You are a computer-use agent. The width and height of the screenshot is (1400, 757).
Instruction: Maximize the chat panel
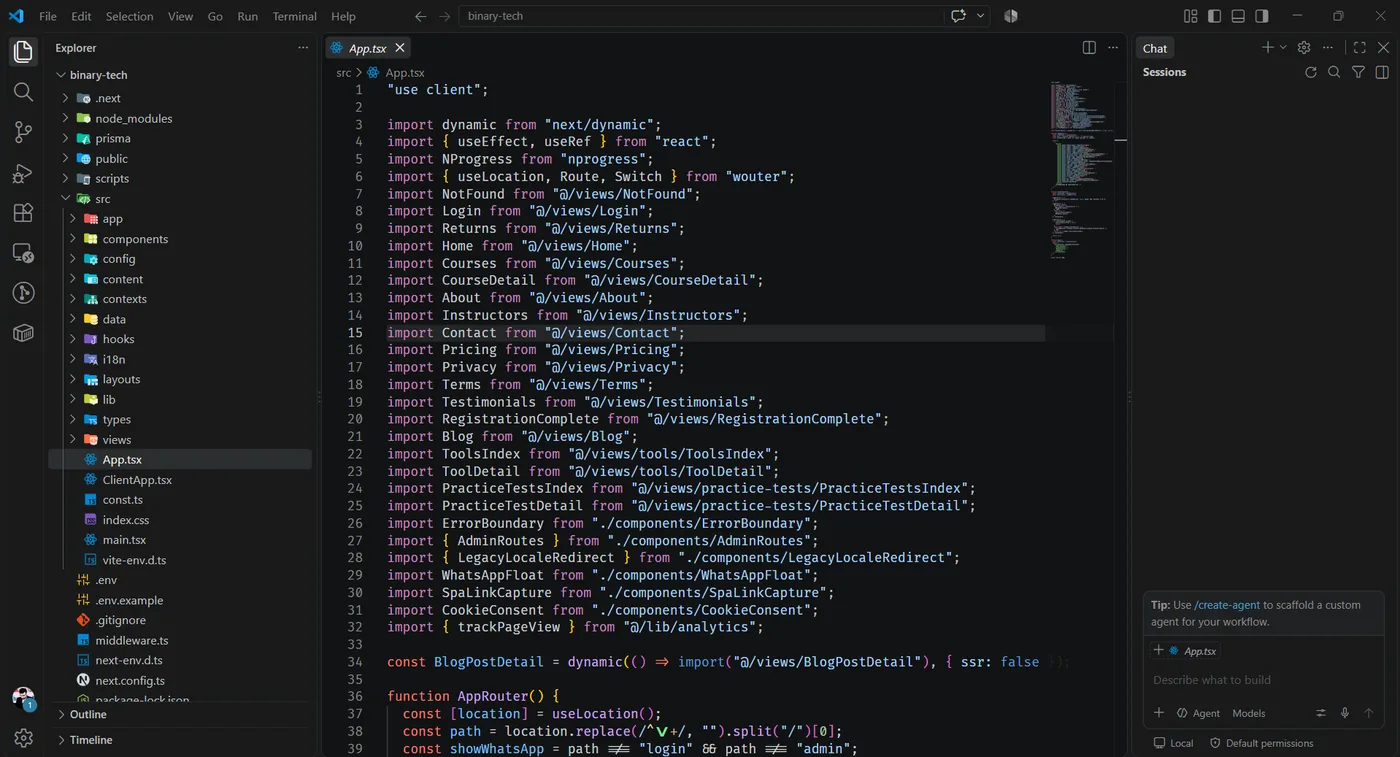pos(1359,48)
